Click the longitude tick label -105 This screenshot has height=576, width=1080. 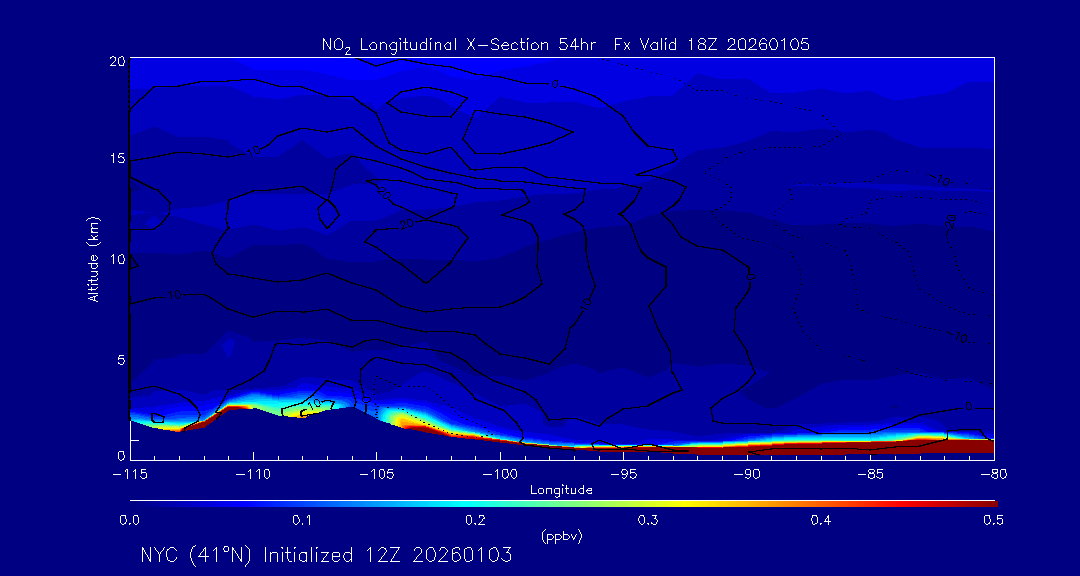click(377, 475)
